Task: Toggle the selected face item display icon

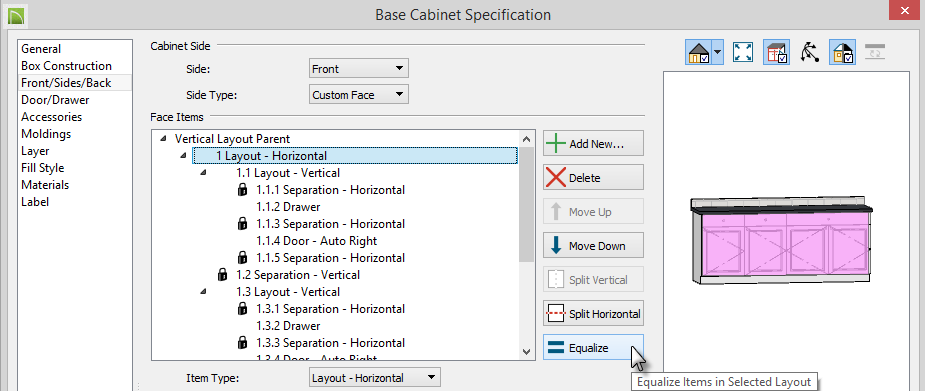Action: pos(776,52)
